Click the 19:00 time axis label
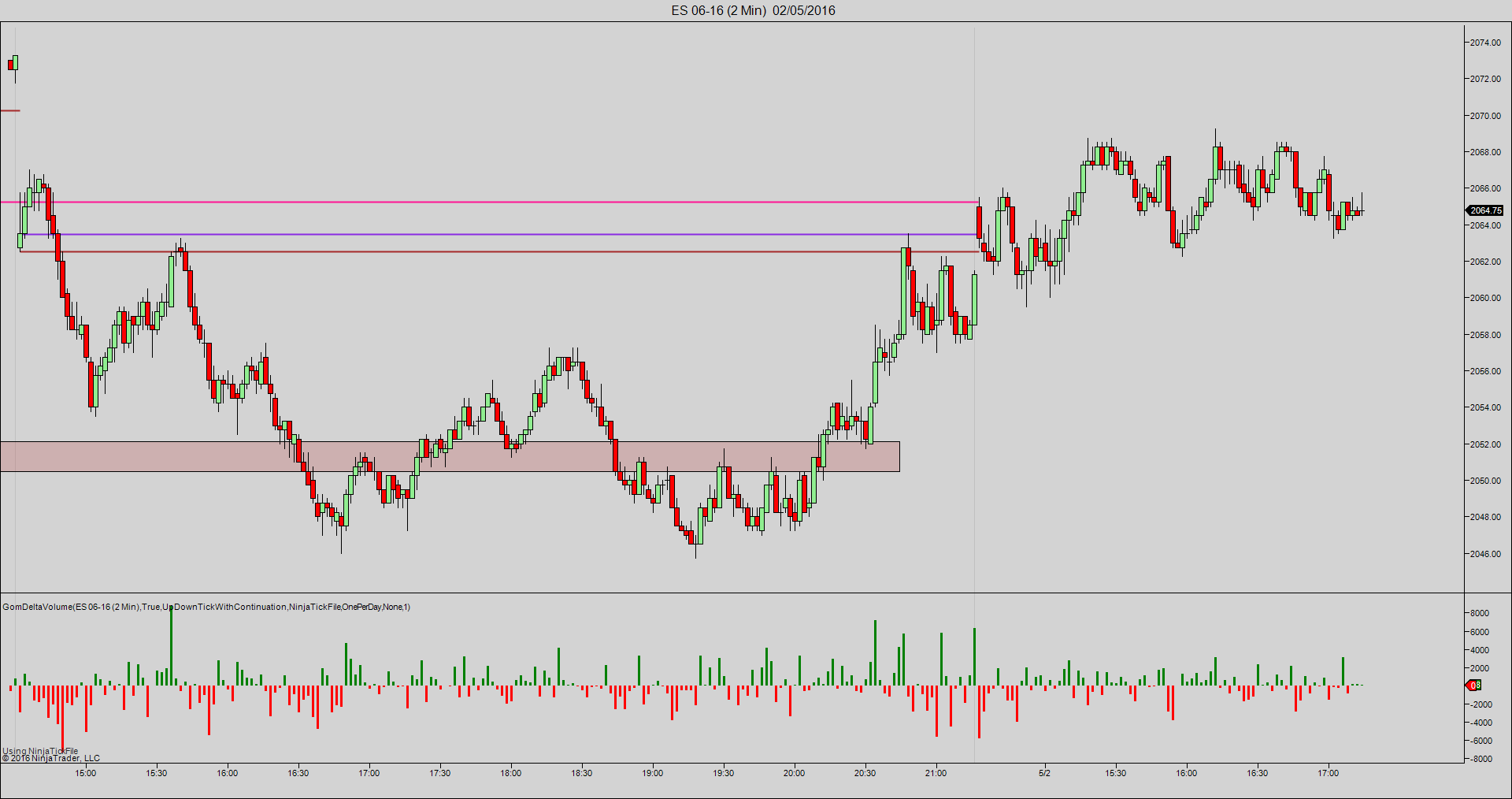 click(x=653, y=773)
